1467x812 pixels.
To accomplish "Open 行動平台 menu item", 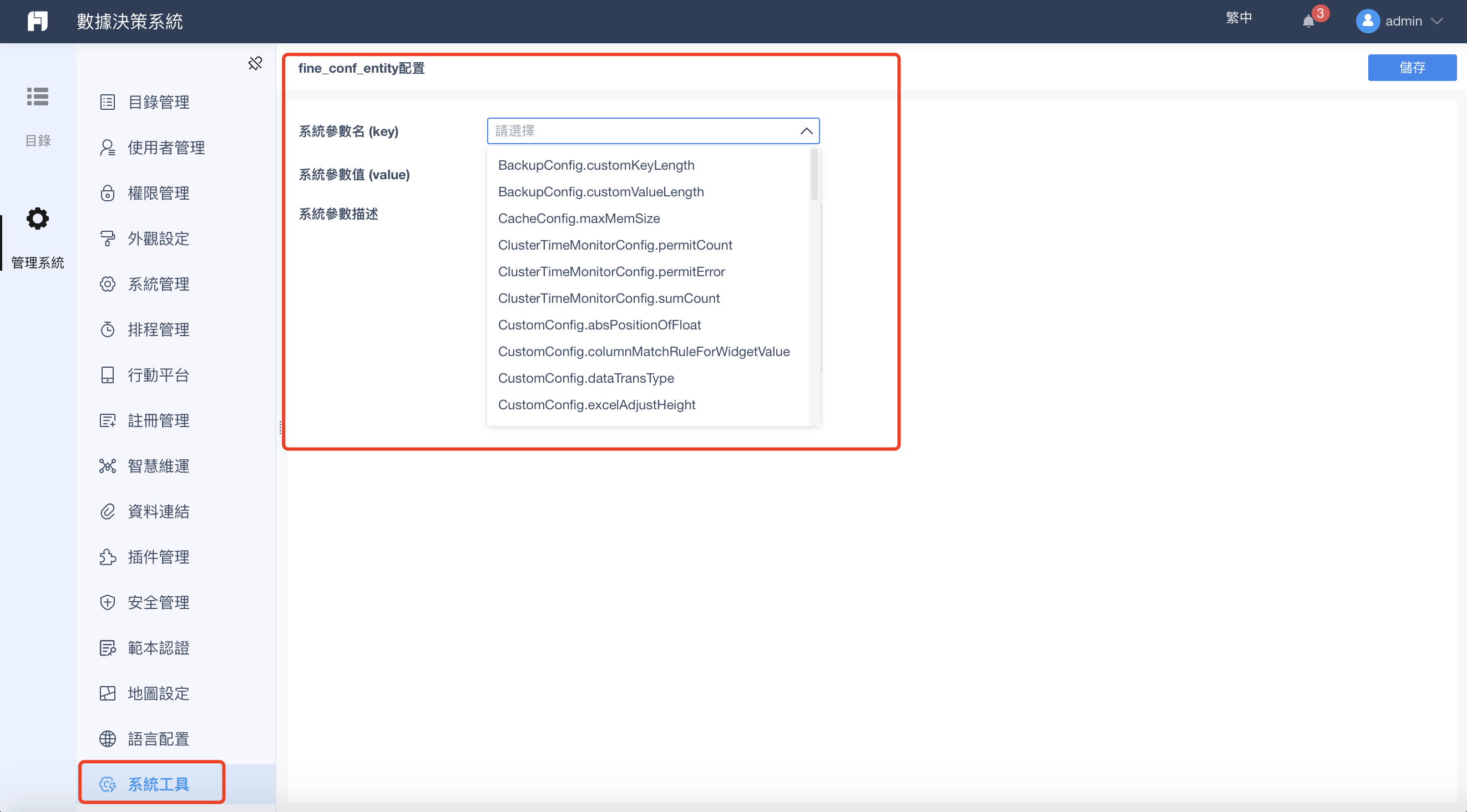I will (x=176, y=375).
